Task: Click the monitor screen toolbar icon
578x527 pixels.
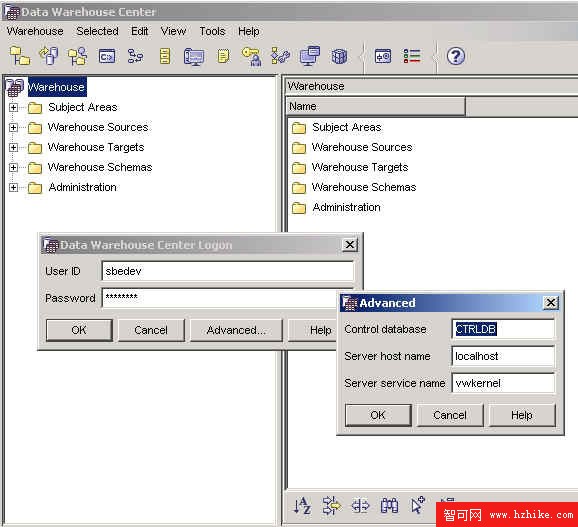Action: click(x=194, y=57)
